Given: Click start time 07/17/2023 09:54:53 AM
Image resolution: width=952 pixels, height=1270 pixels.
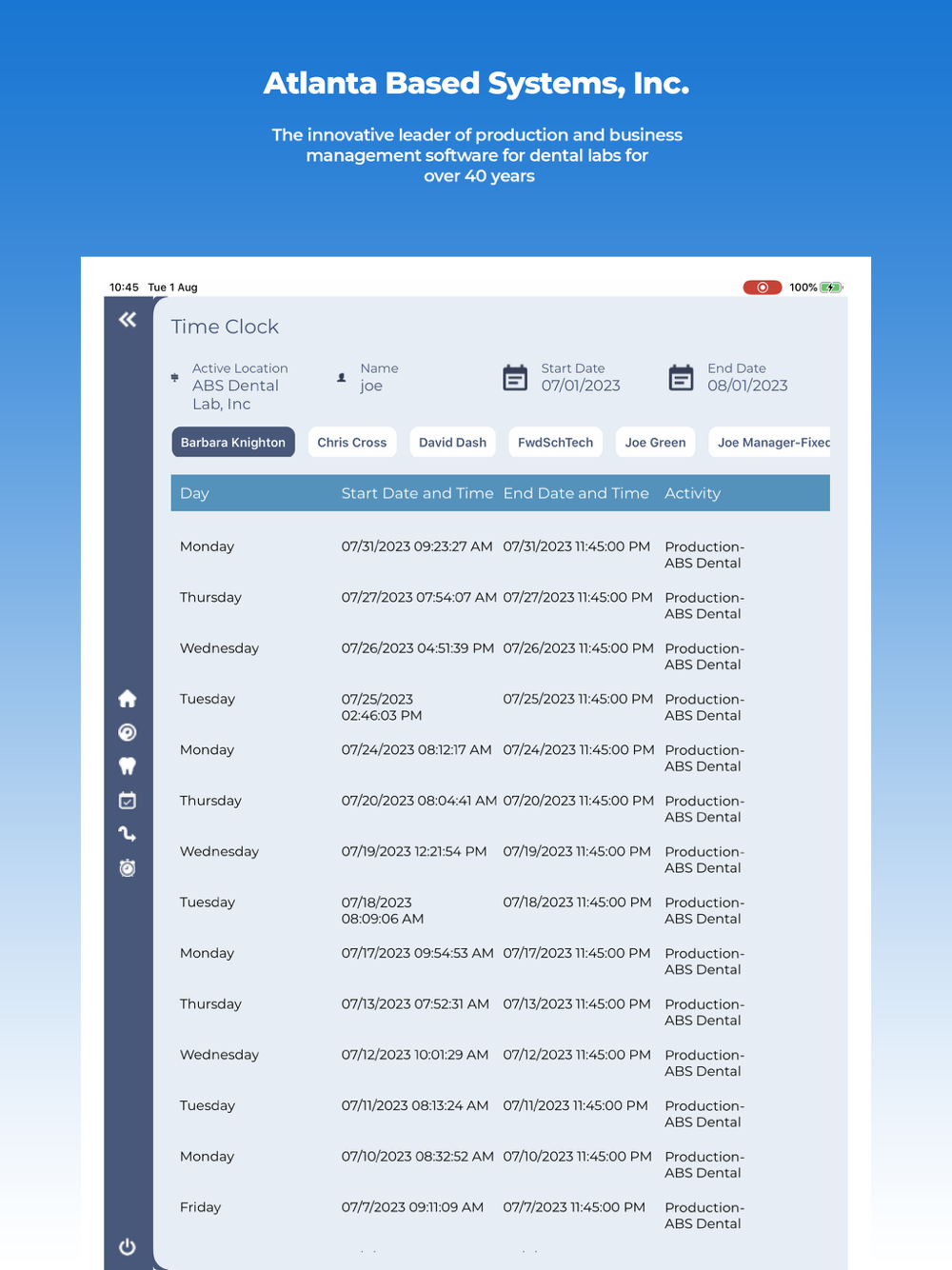Looking at the screenshot, I should pyautogui.click(x=418, y=953).
